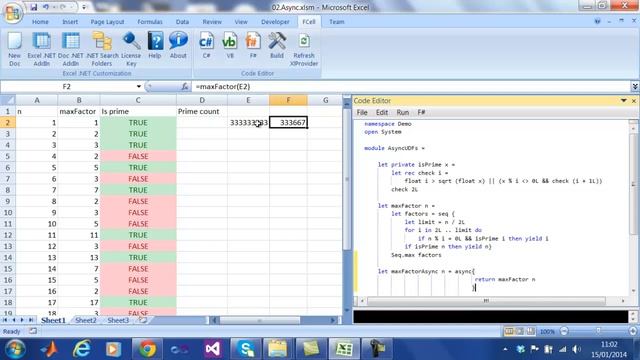Open Code Editor Edit menu
This screenshot has height=360, width=640.
(x=382, y=112)
